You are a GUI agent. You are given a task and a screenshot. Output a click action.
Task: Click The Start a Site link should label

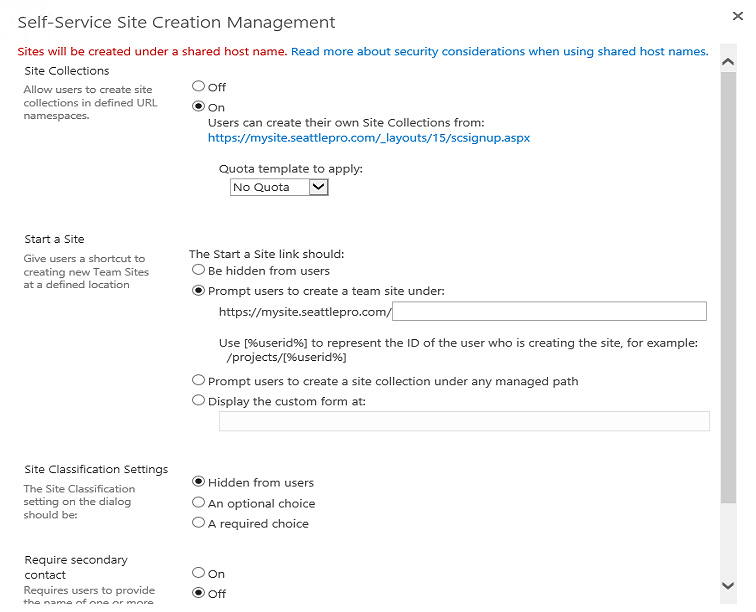tap(267, 254)
